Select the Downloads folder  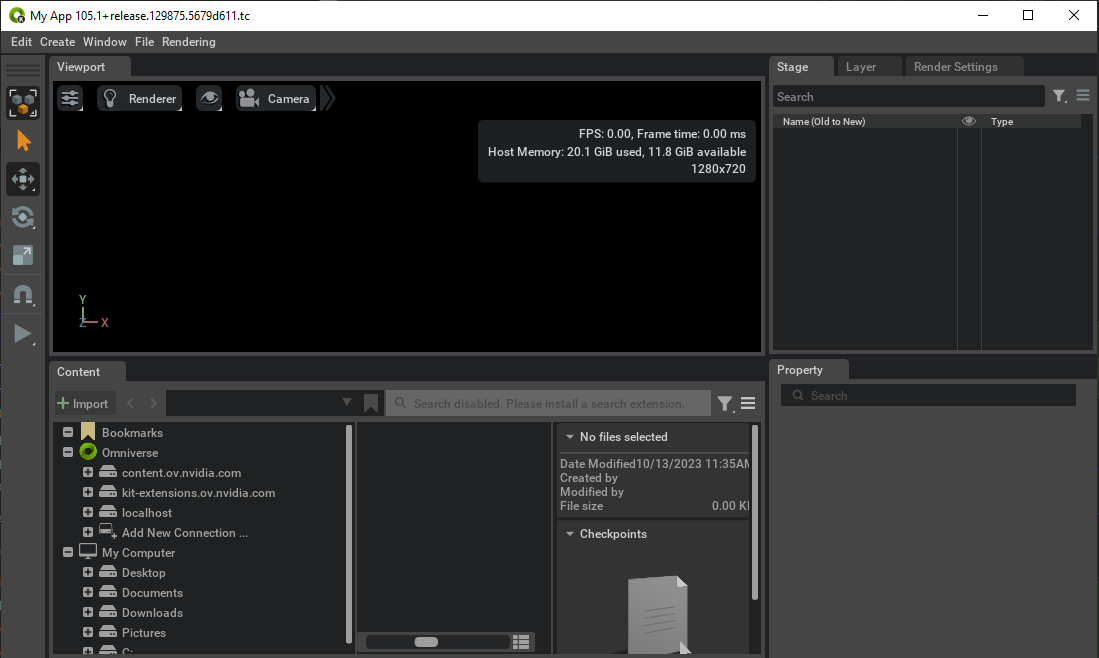point(152,612)
